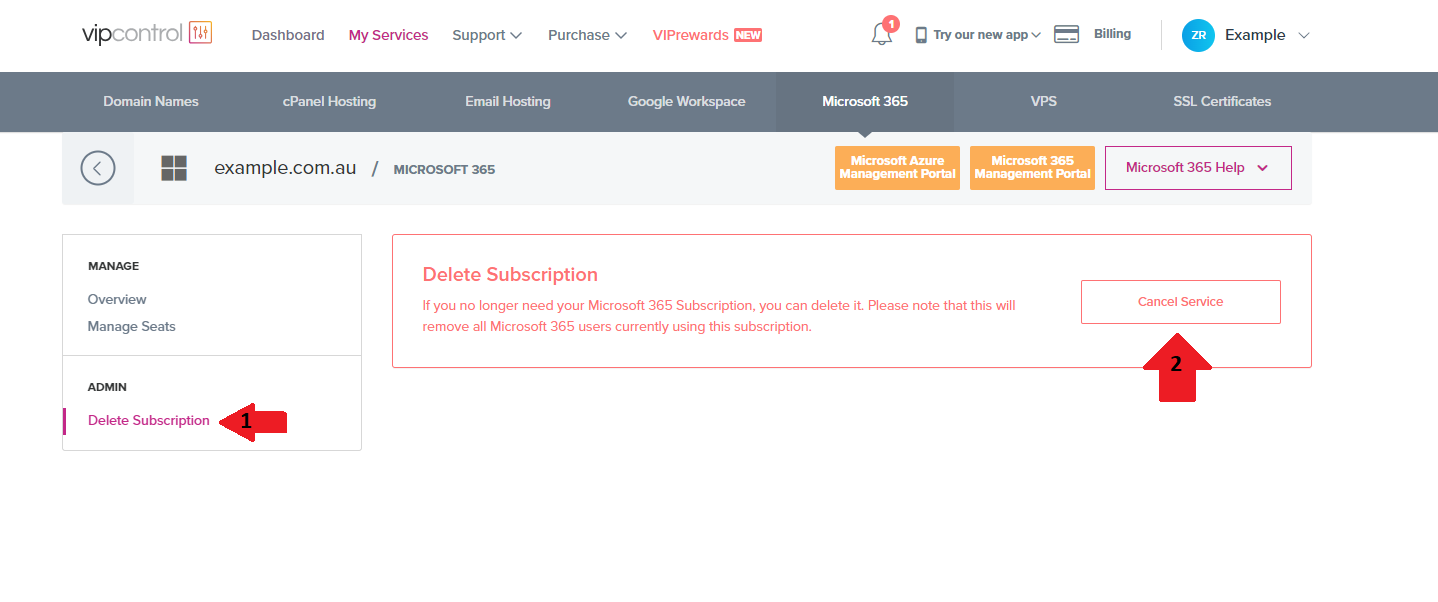Click the NEW badge beside VIPrewards
The width and height of the screenshot is (1438, 602).
pos(748,35)
